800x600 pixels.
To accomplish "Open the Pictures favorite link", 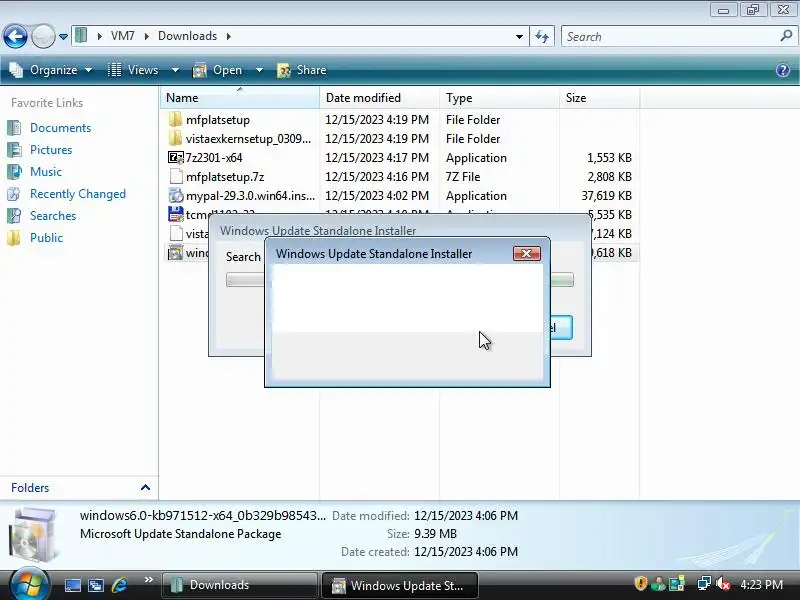I will coord(51,150).
